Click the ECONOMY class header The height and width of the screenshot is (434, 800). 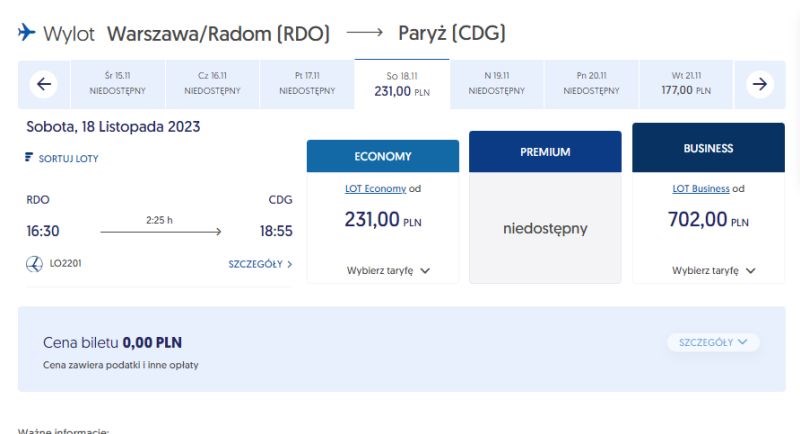click(x=383, y=156)
